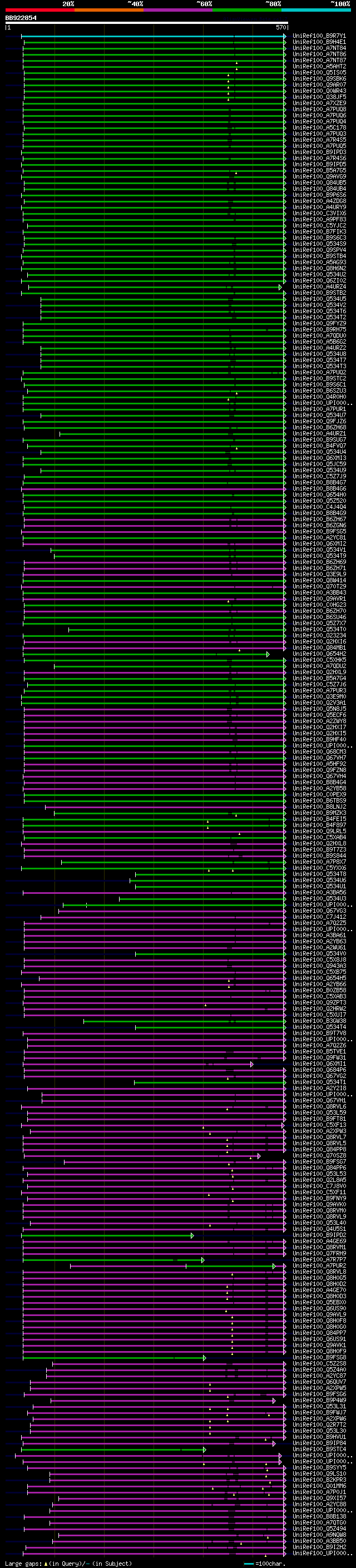Click the label UniRef100_B8LNJ2
Image resolution: width=356 pixels, height=1568 pixels.
(x=319, y=807)
